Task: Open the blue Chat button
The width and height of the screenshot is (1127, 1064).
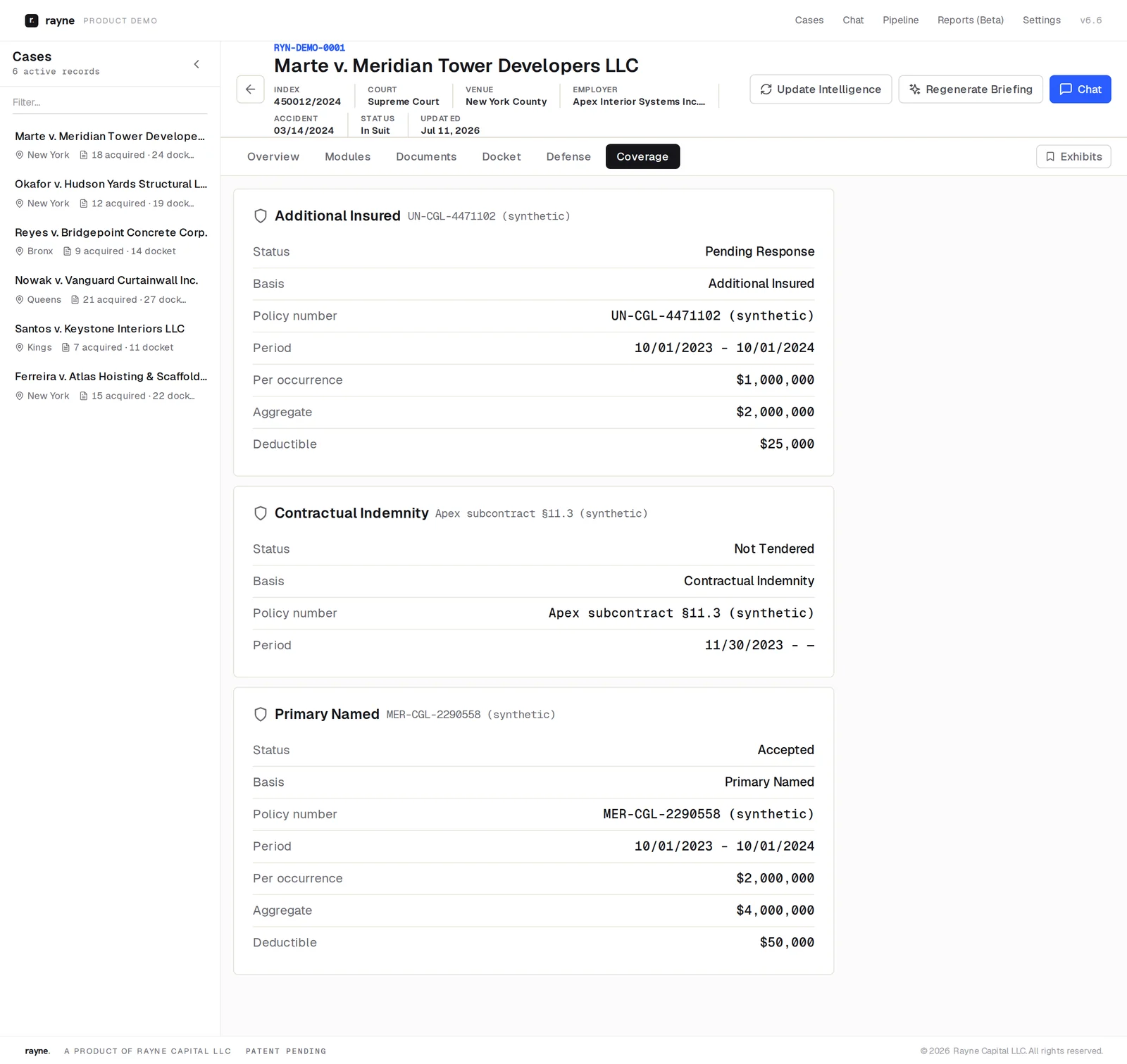Action: (1080, 89)
